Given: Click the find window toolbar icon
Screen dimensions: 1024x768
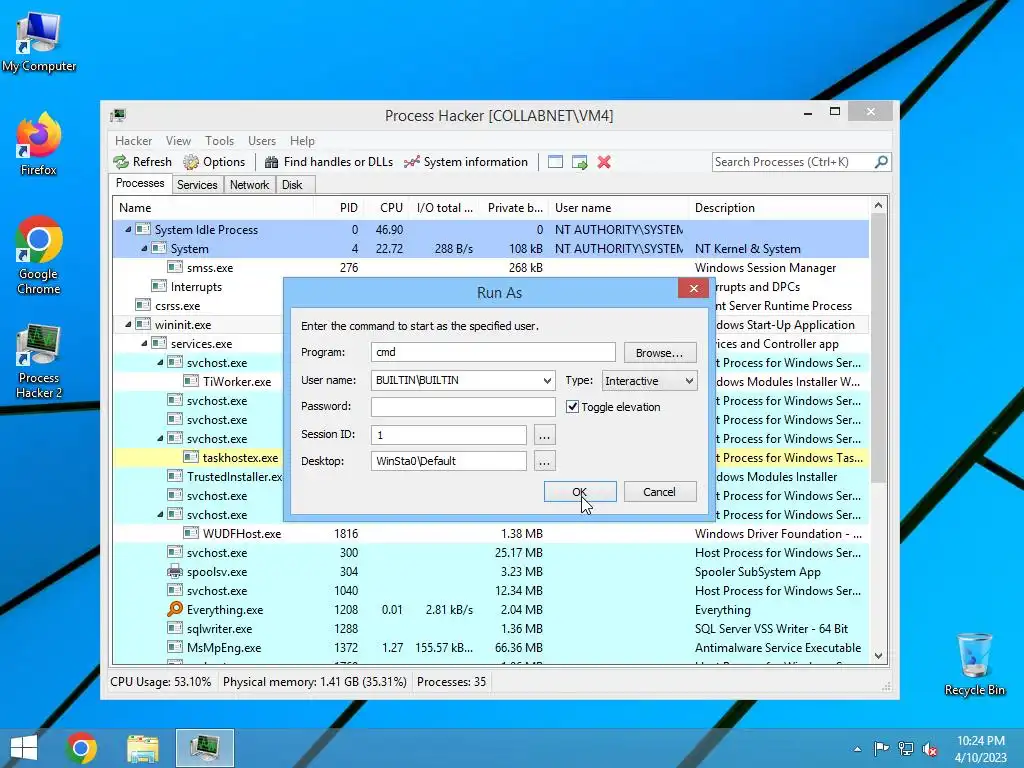Looking at the screenshot, I should pos(555,162).
